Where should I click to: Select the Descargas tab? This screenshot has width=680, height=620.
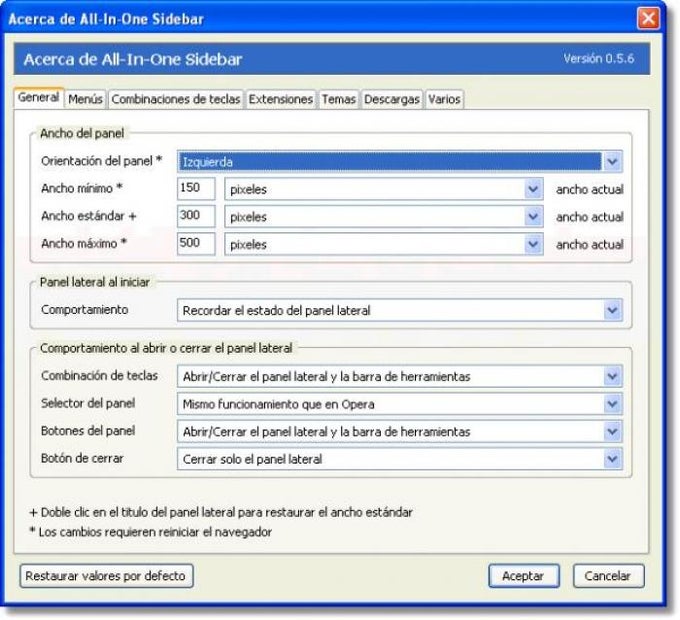click(392, 99)
